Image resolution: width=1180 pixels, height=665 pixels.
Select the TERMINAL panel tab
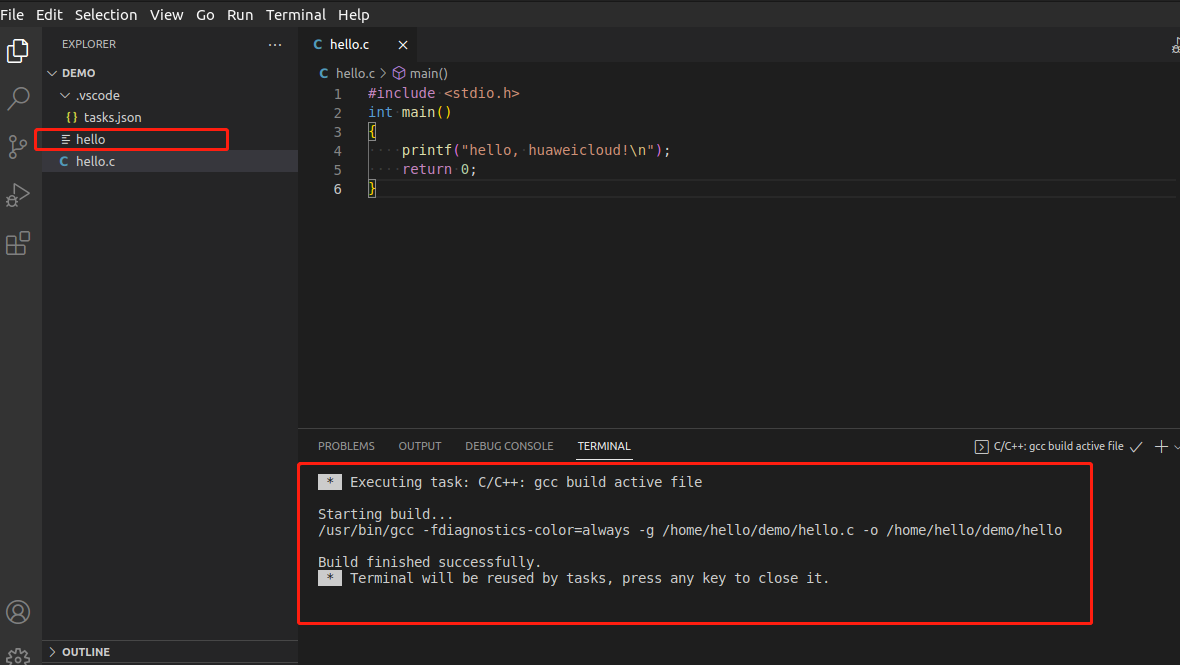604,446
